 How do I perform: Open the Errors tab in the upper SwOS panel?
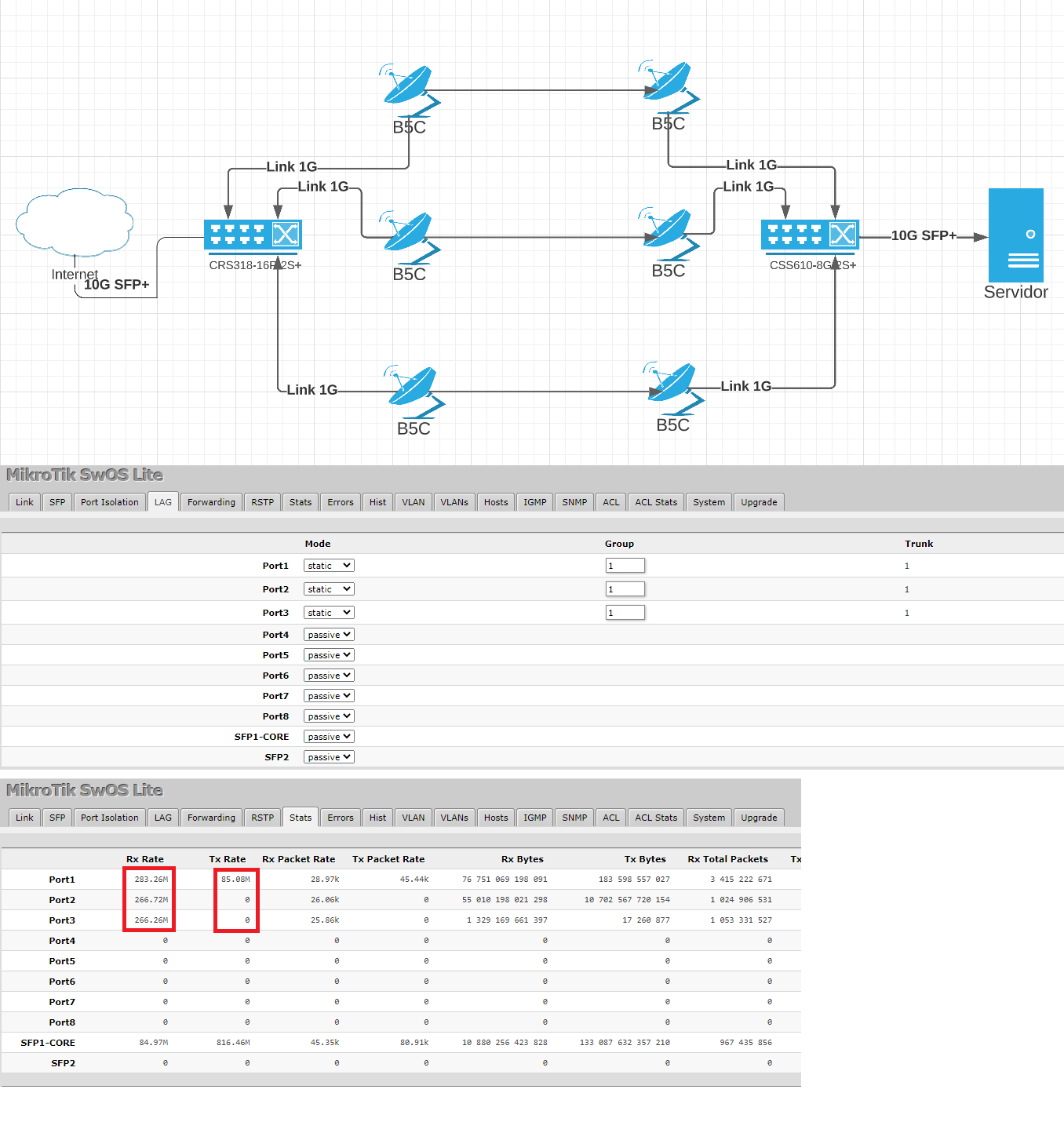tap(341, 502)
